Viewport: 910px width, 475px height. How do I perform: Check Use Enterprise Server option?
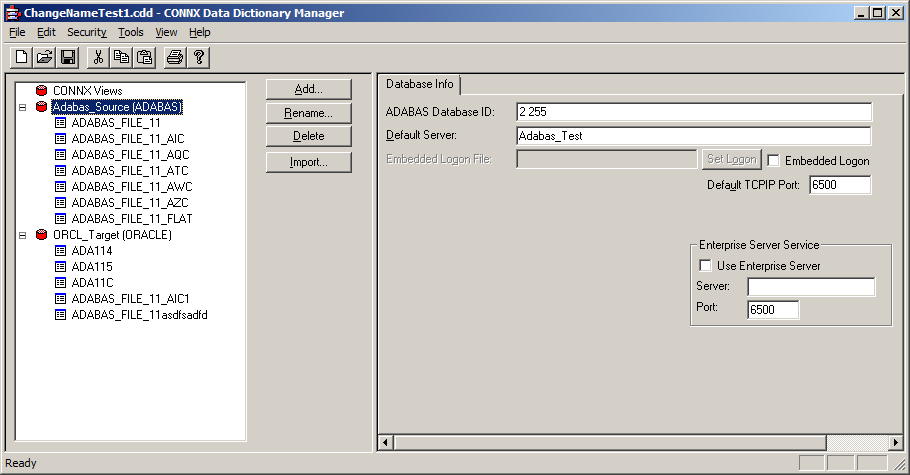[705, 265]
